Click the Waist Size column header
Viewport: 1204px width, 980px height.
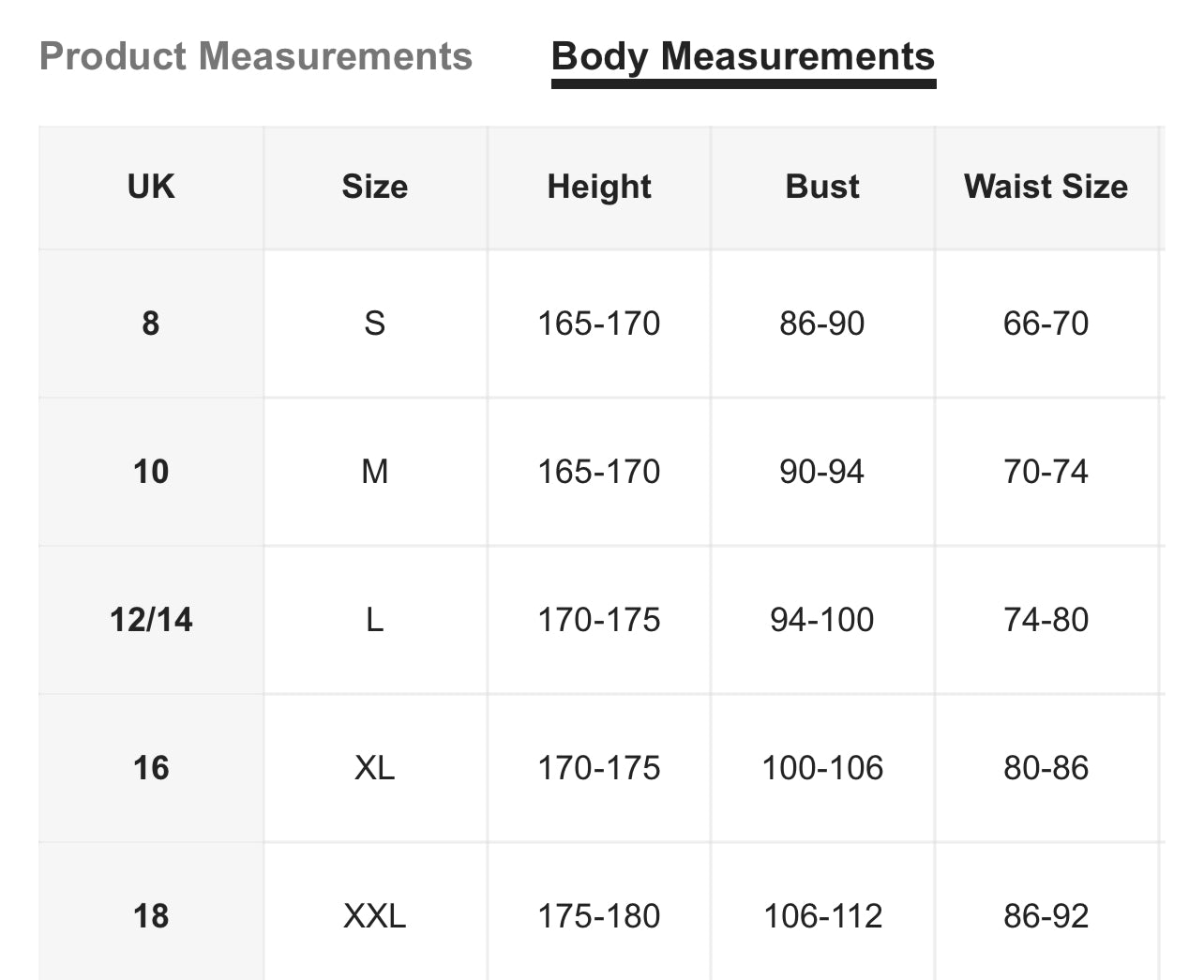click(x=1046, y=187)
